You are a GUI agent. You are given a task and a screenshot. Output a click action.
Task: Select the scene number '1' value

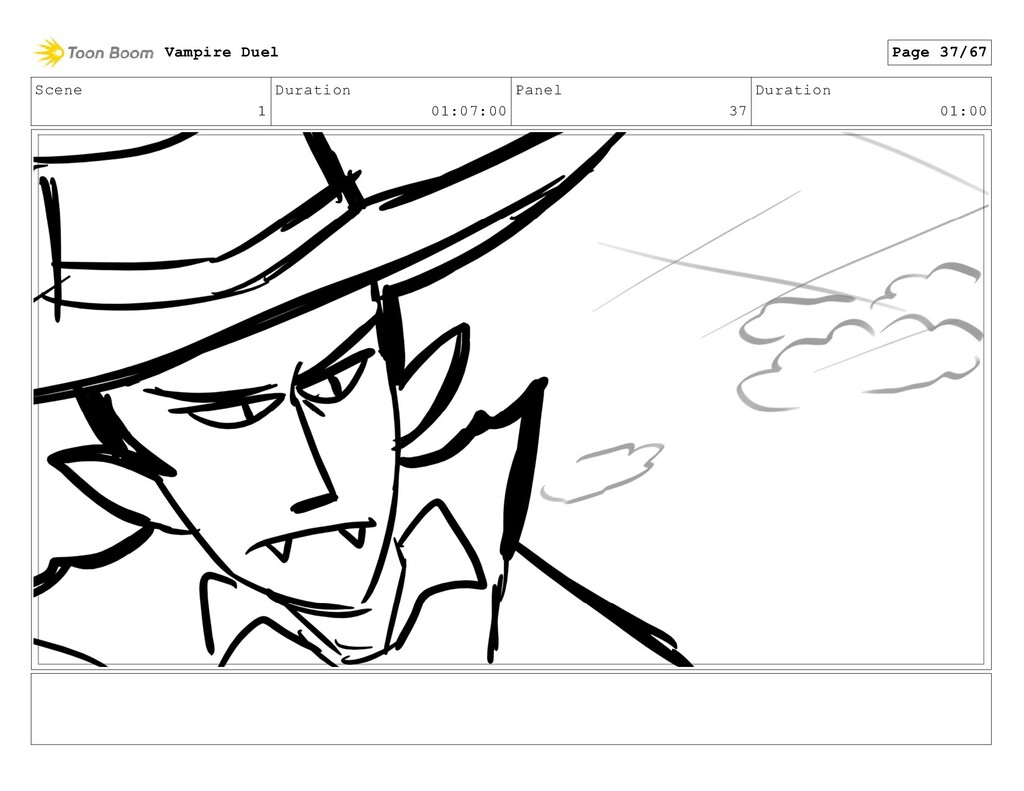coord(262,111)
